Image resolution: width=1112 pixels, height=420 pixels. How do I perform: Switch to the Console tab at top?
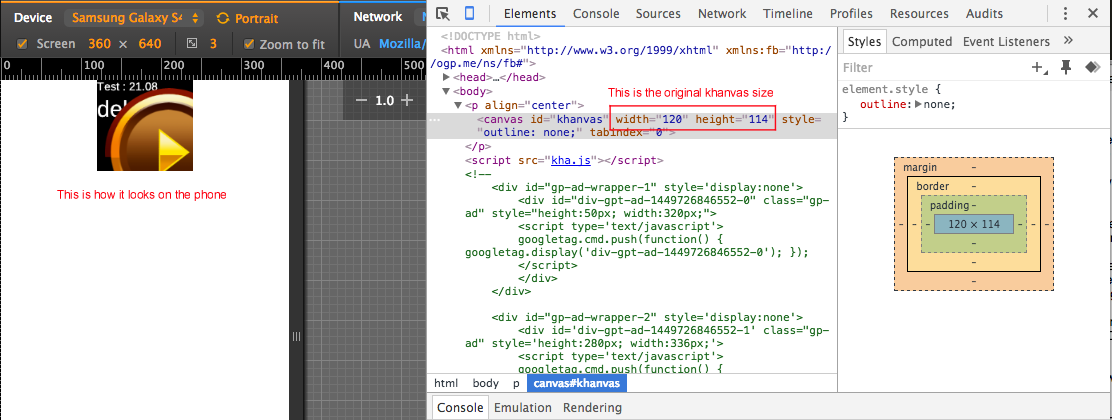[596, 13]
